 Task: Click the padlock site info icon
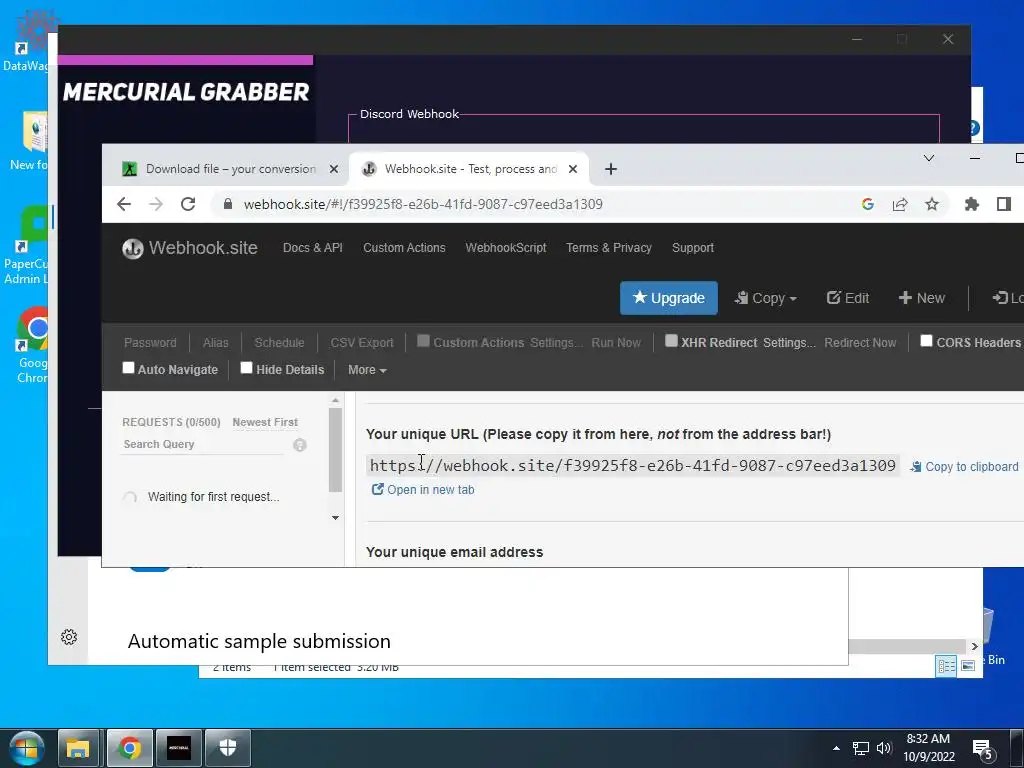point(227,204)
